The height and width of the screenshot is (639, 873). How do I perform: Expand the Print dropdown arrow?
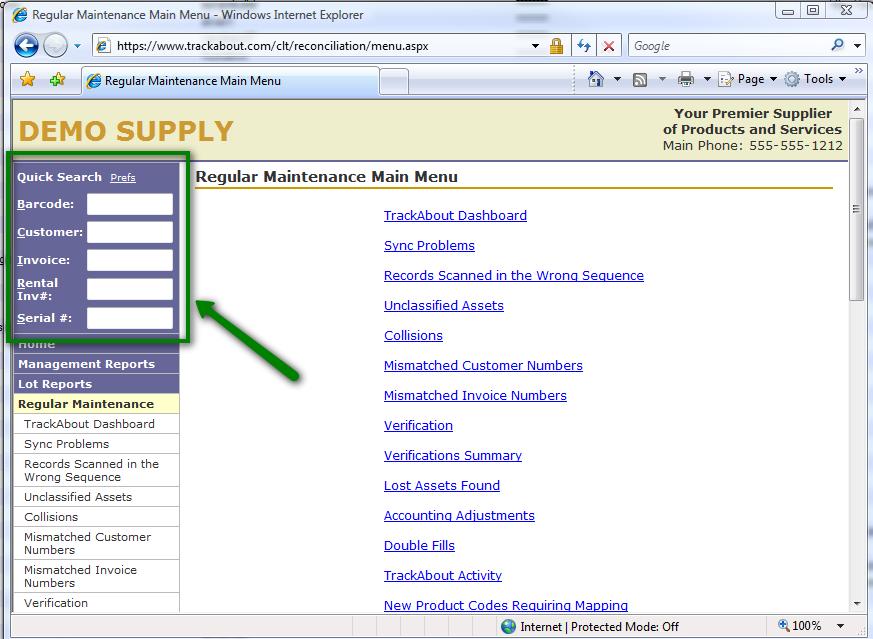click(707, 79)
